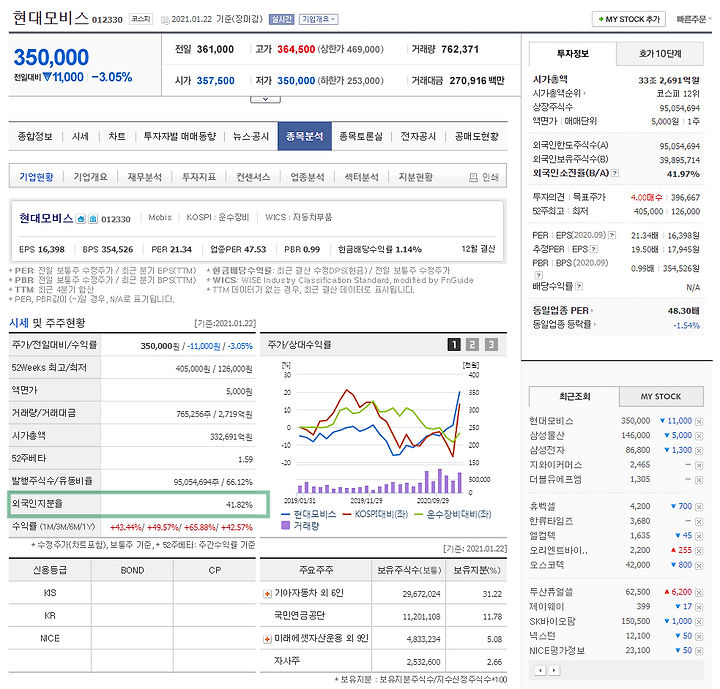This screenshot has height=689, width=720.
Task: Remove 오스코텍 from recent list
Action: pyautogui.click(x=699, y=565)
